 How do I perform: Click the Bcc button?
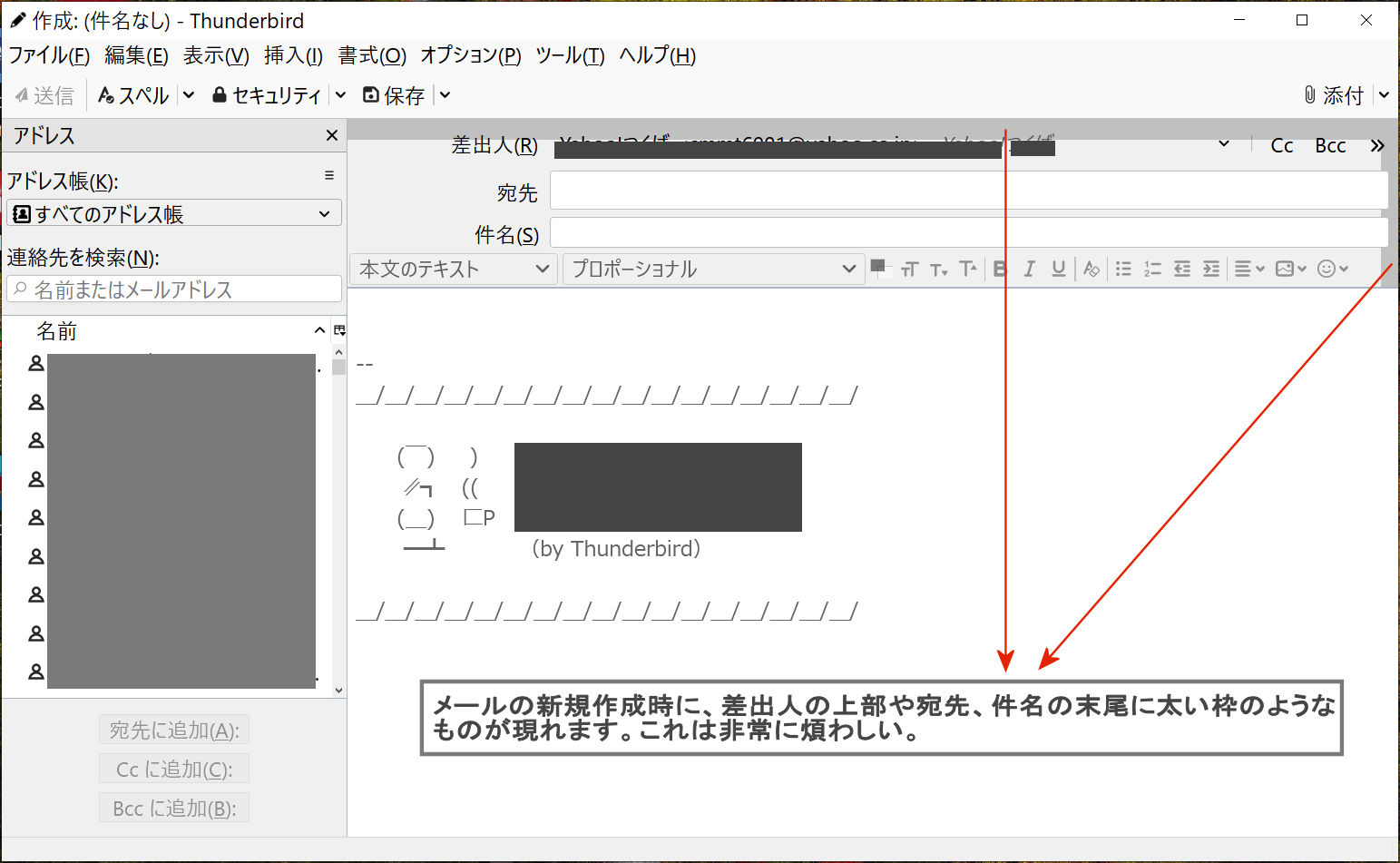pyautogui.click(x=1330, y=145)
